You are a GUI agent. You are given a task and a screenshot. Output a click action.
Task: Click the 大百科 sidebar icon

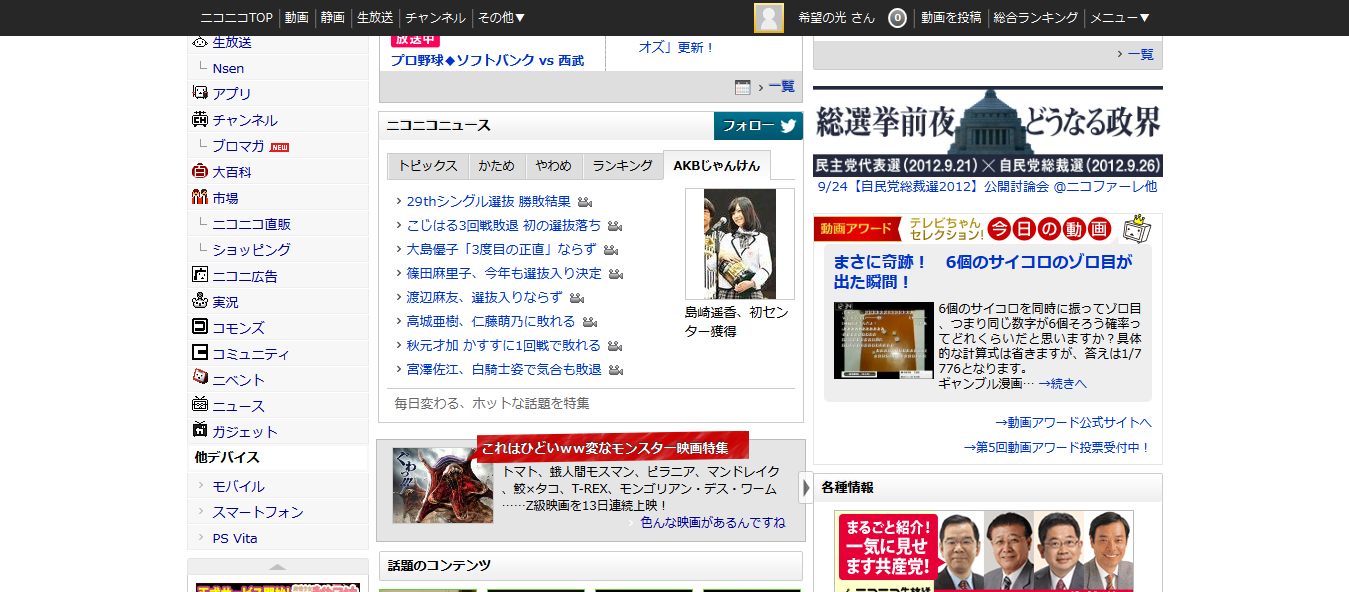click(x=199, y=171)
